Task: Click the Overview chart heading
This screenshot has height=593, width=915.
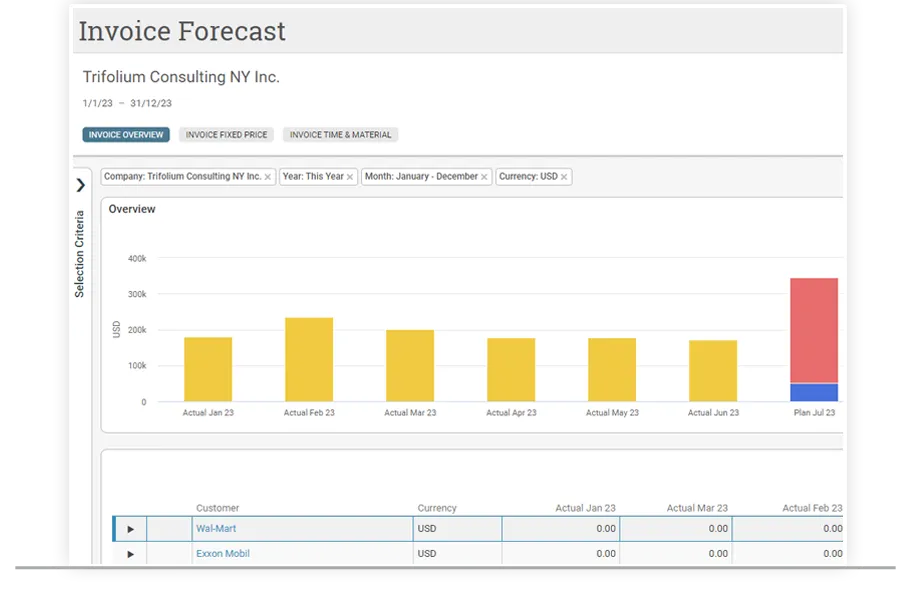Action: [x=132, y=210]
